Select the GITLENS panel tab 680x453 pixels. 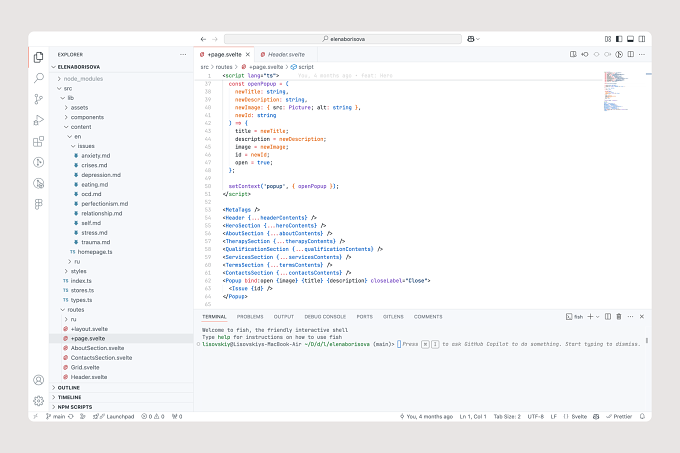[x=393, y=317]
